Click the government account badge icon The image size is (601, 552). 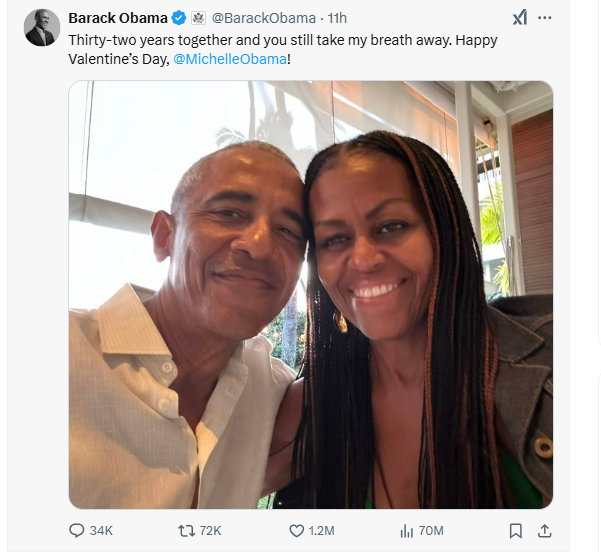click(x=198, y=18)
